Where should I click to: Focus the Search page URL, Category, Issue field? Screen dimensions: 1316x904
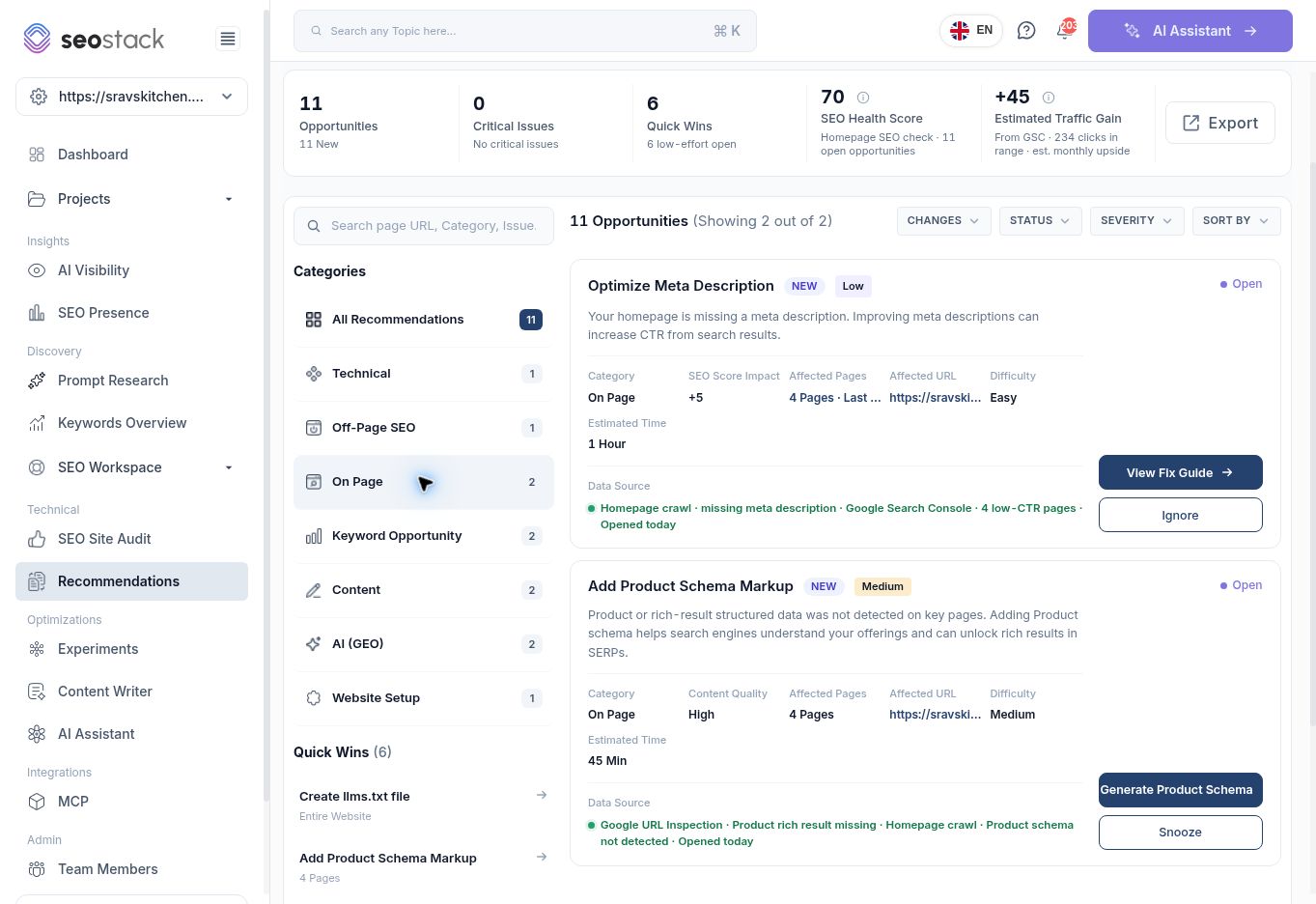click(x=424, y=226)
